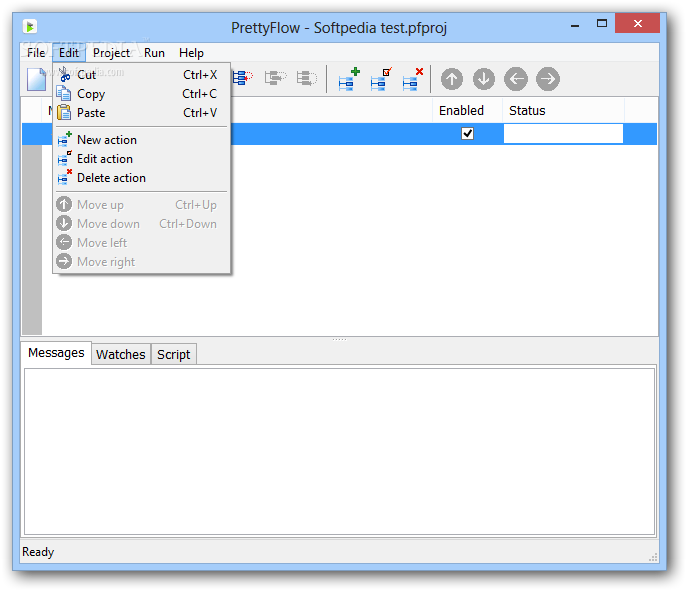
Task: Click the Move up arrow toolbar button
Action: click(452, 79)
